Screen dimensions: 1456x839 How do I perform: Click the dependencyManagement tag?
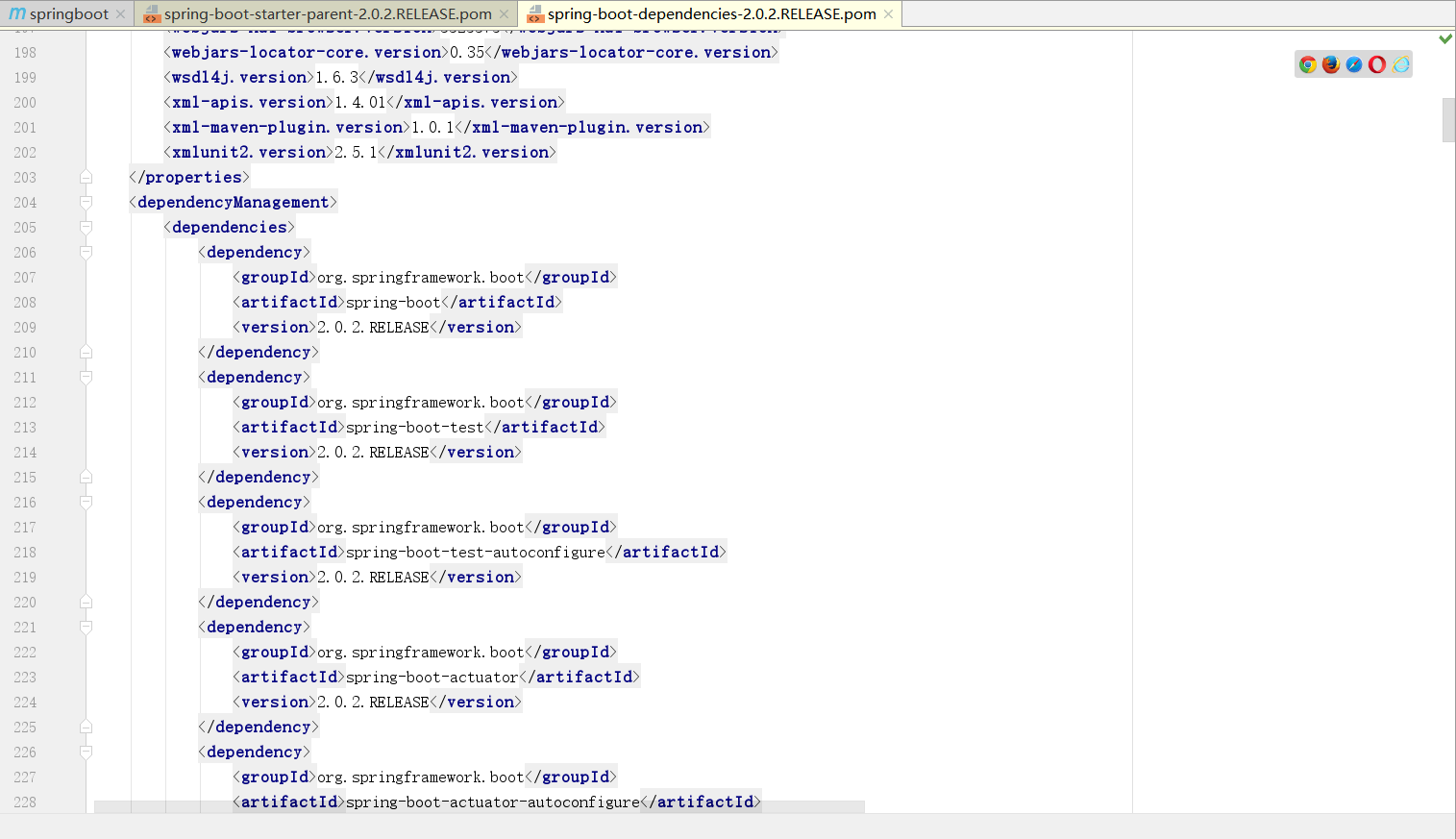pyautogui.click(x=234, y=202)
